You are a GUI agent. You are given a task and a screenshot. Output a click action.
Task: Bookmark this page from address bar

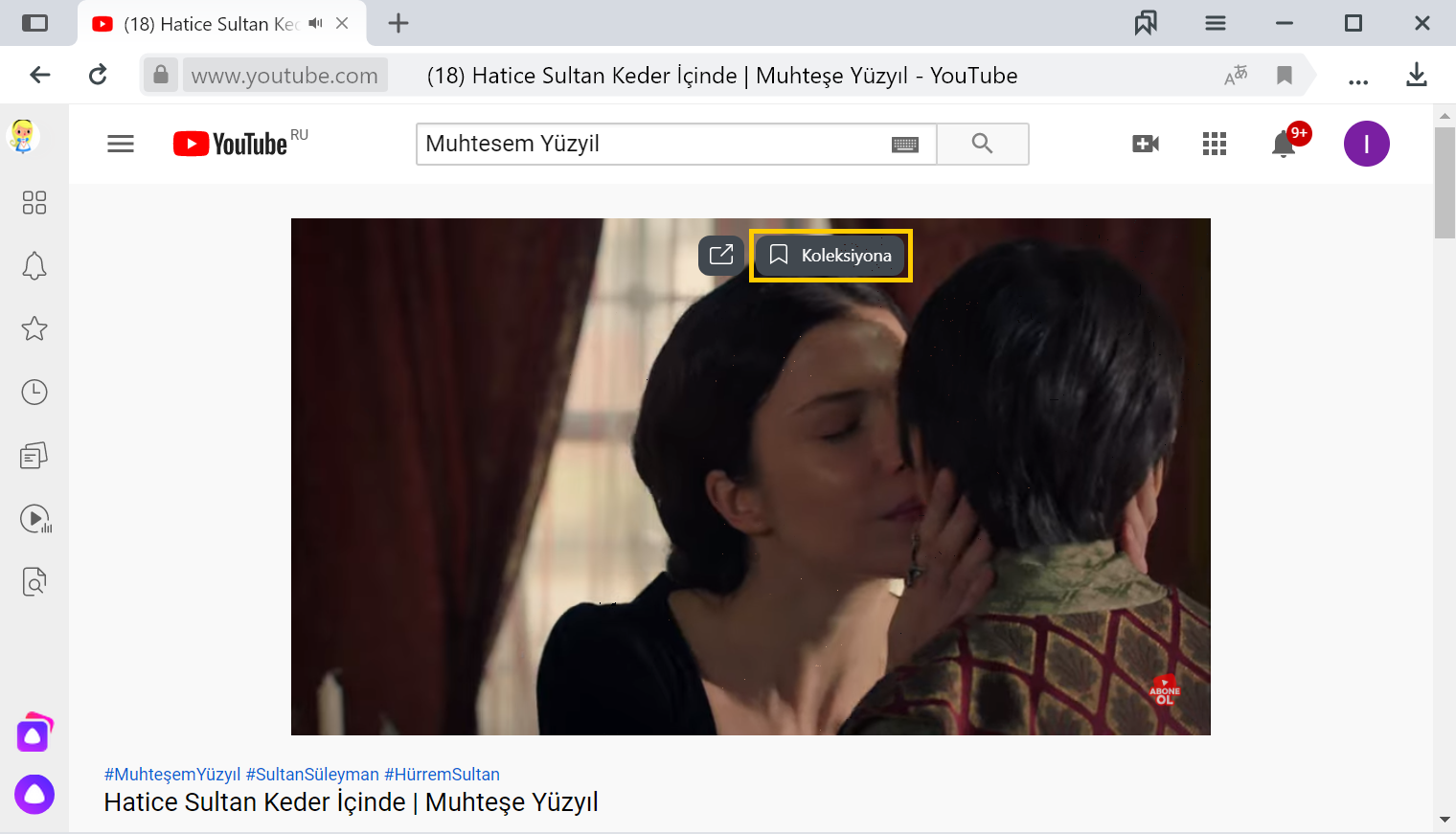click(1285, 75)
